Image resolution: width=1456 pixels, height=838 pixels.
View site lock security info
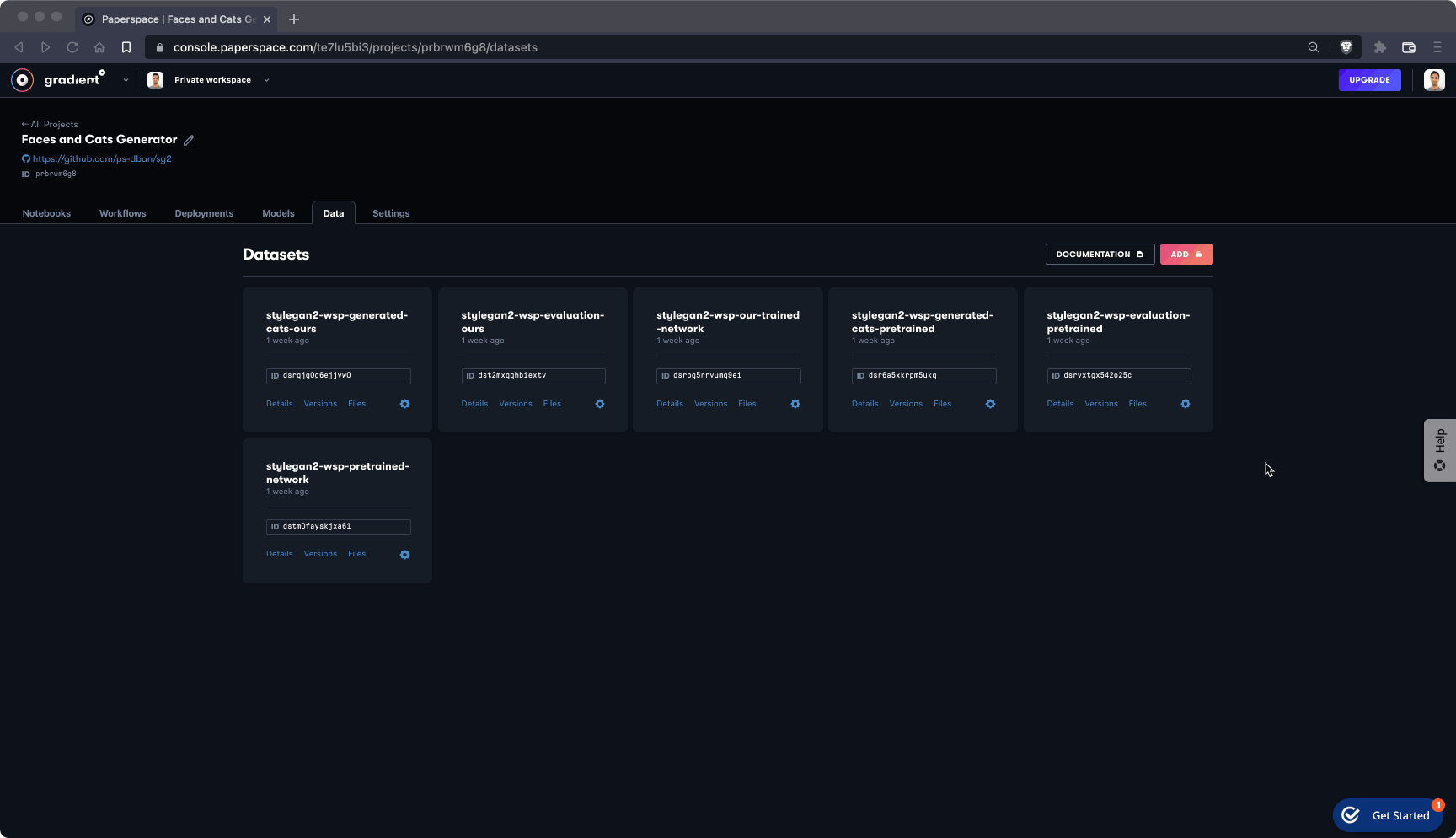point(160,47)
